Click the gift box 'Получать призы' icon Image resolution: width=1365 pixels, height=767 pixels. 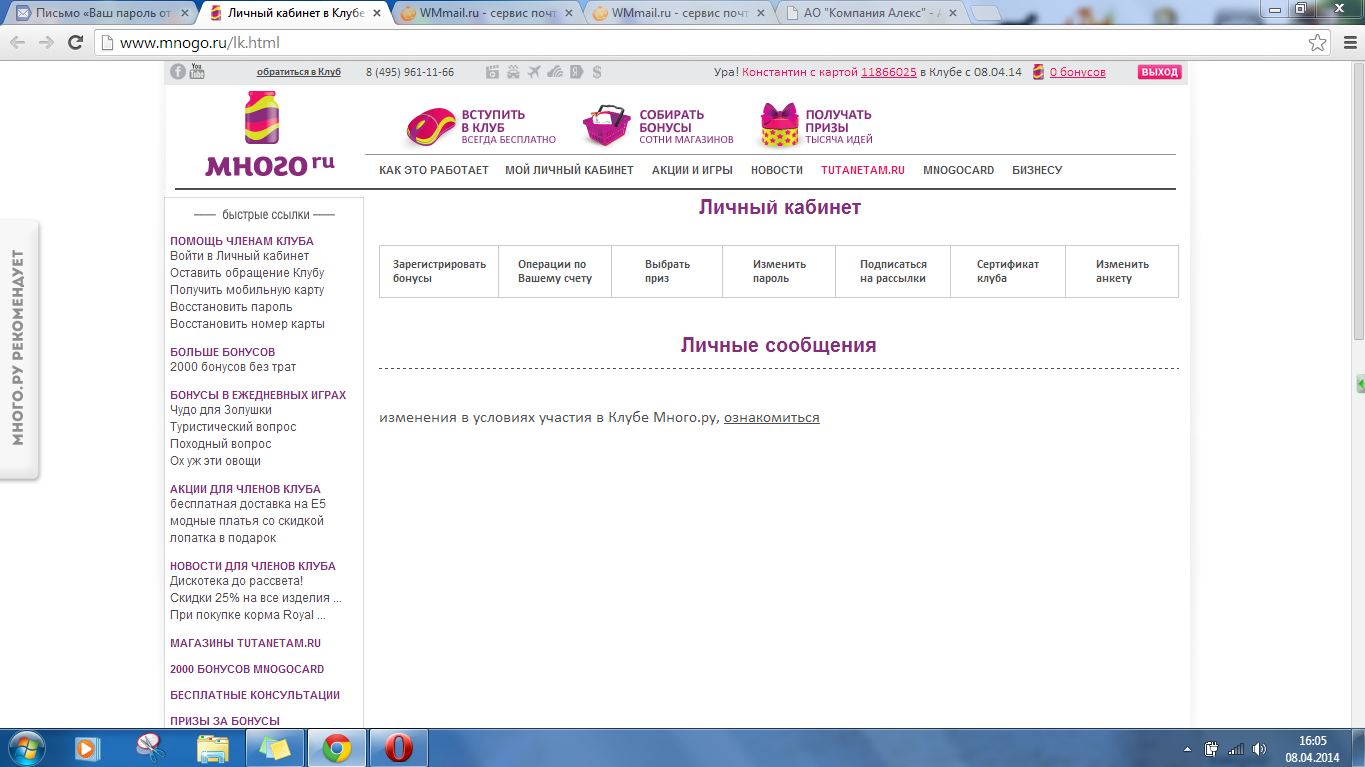coord(779,126)
